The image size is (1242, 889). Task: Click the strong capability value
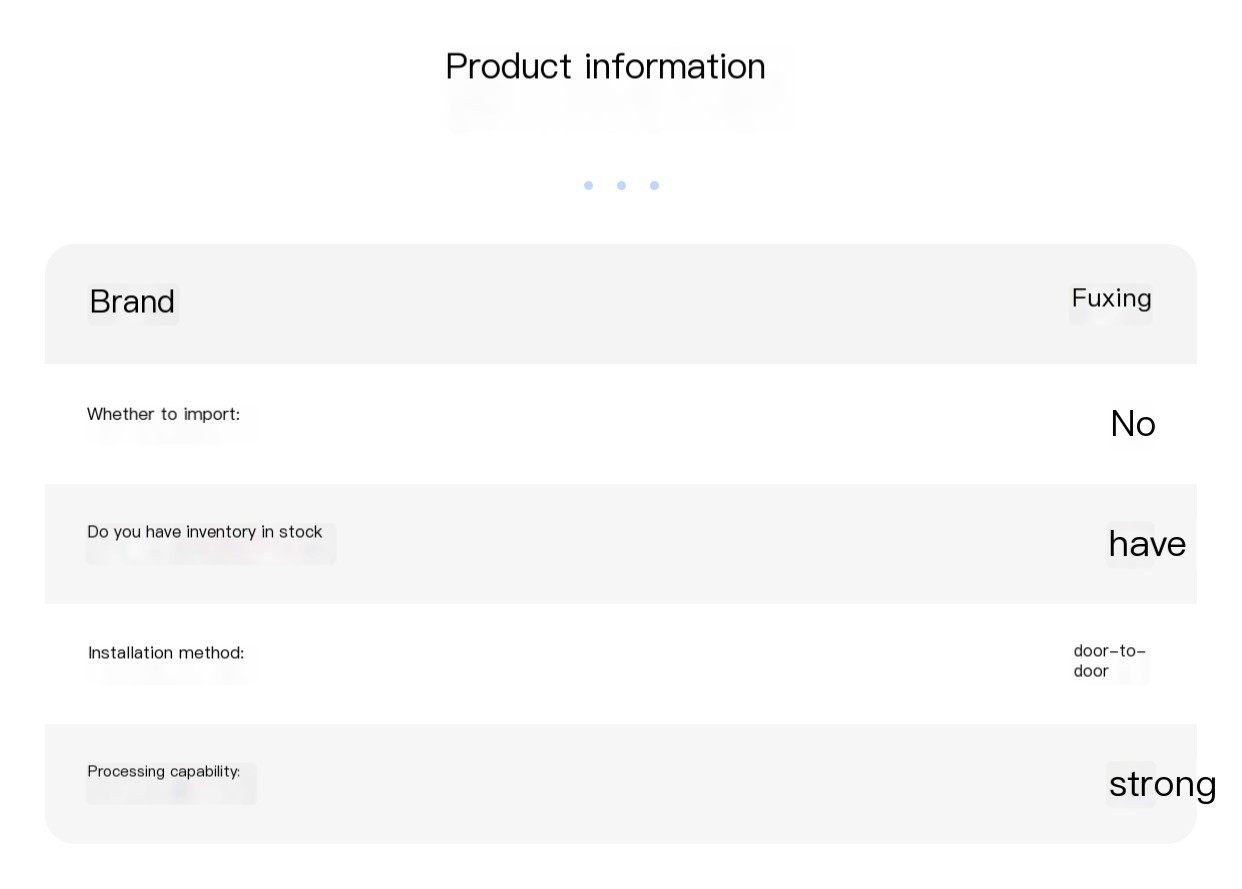[1162, 784]
